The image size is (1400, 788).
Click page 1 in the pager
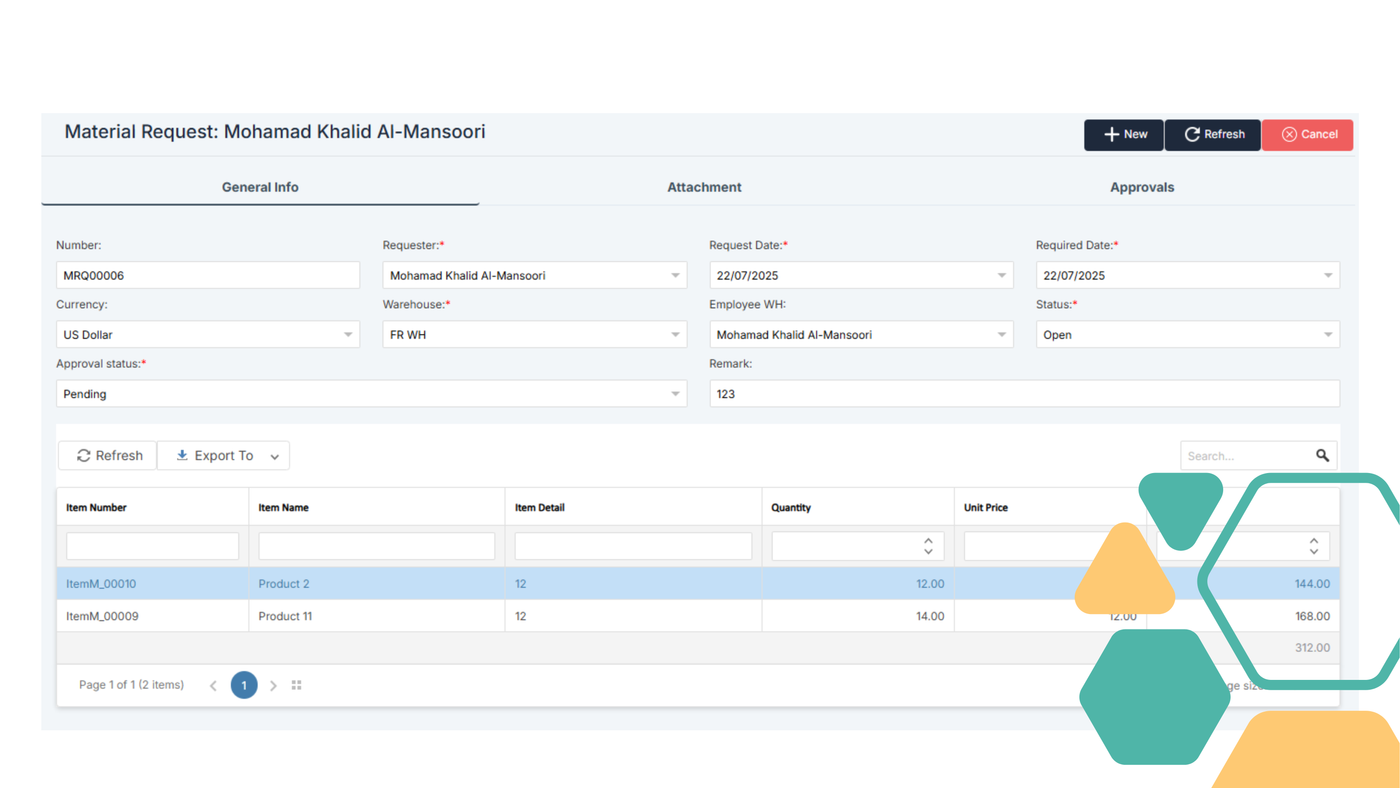(x=244, y=686)
